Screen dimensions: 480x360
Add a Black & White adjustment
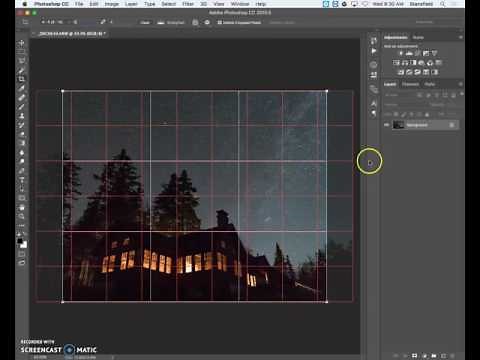click(x=413, y=62)
